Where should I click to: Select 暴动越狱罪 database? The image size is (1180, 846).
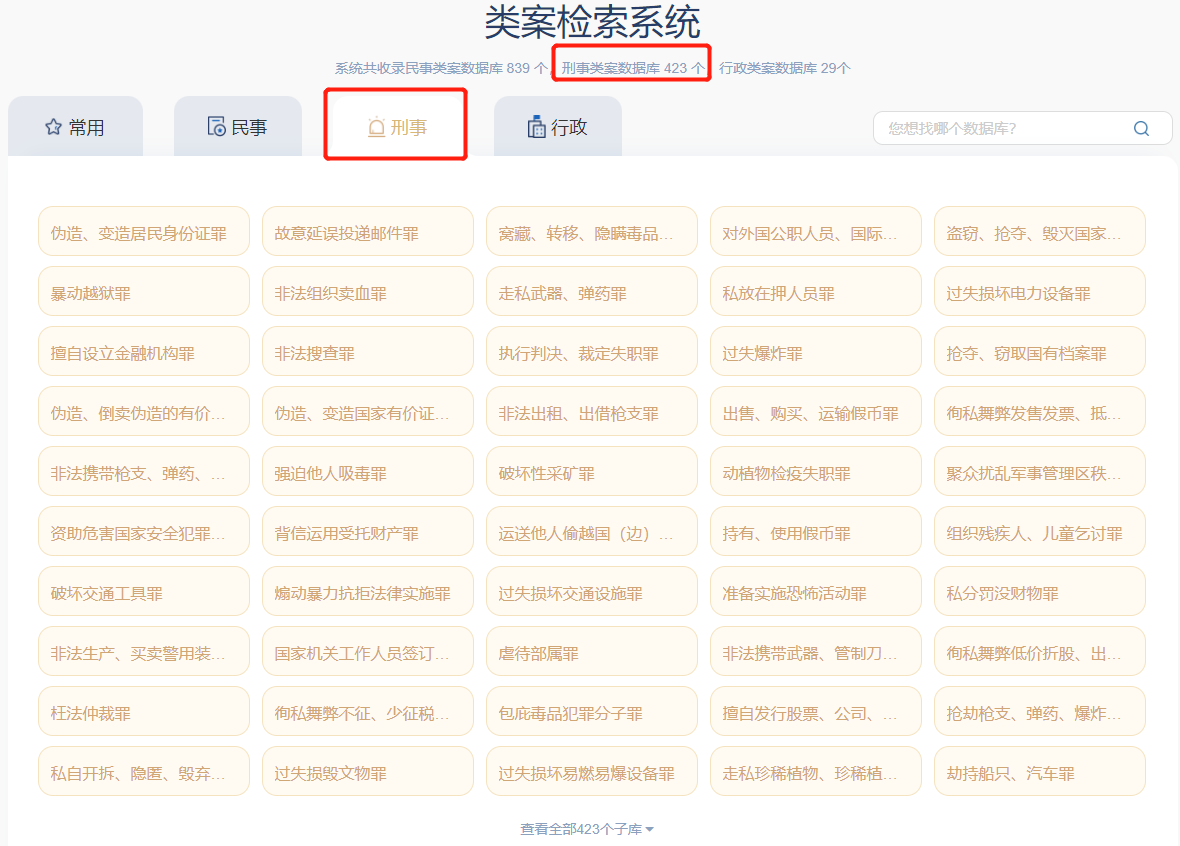[x=143, y=292]
